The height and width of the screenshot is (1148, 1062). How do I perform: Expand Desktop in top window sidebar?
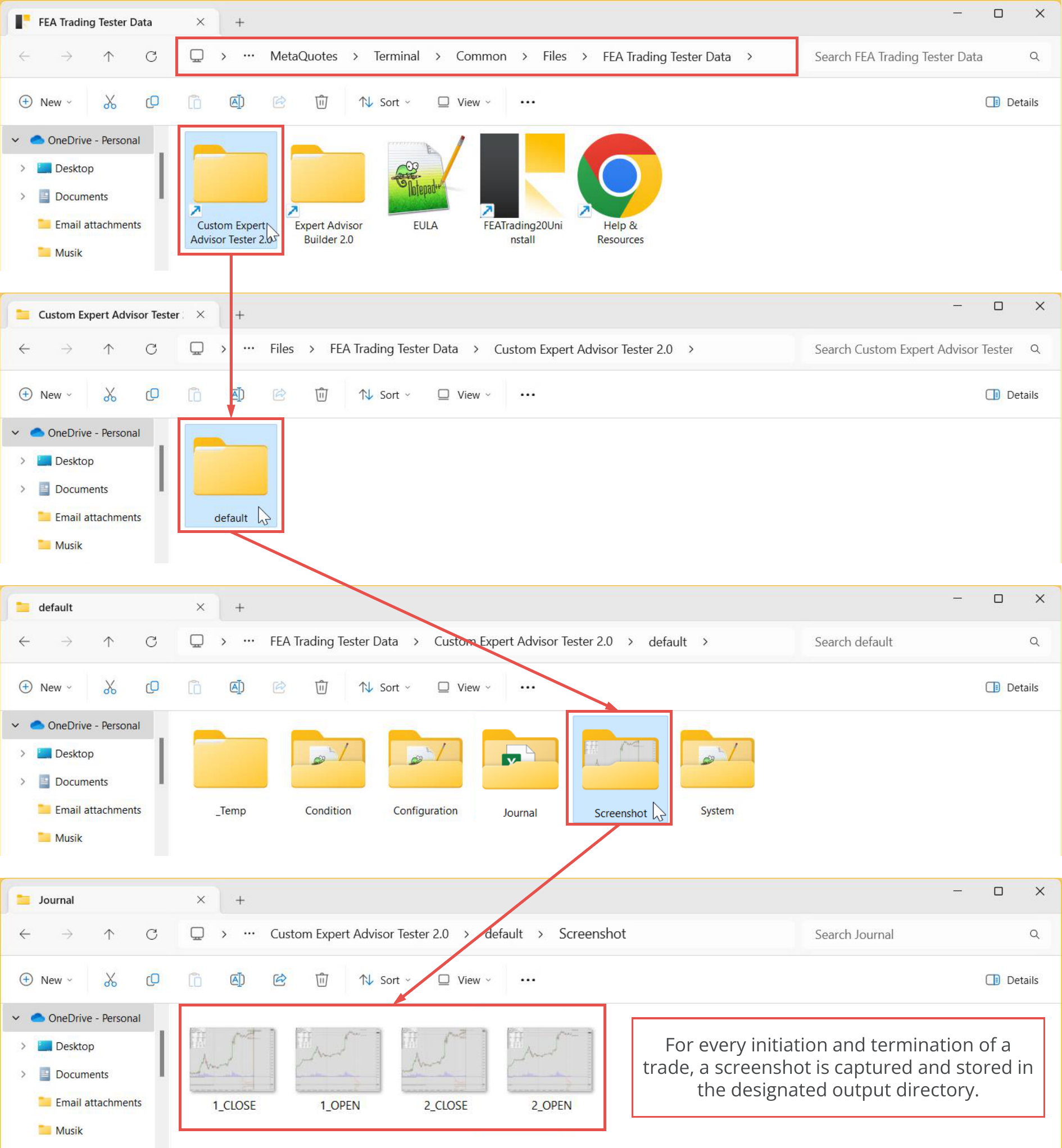click(22, 168)
